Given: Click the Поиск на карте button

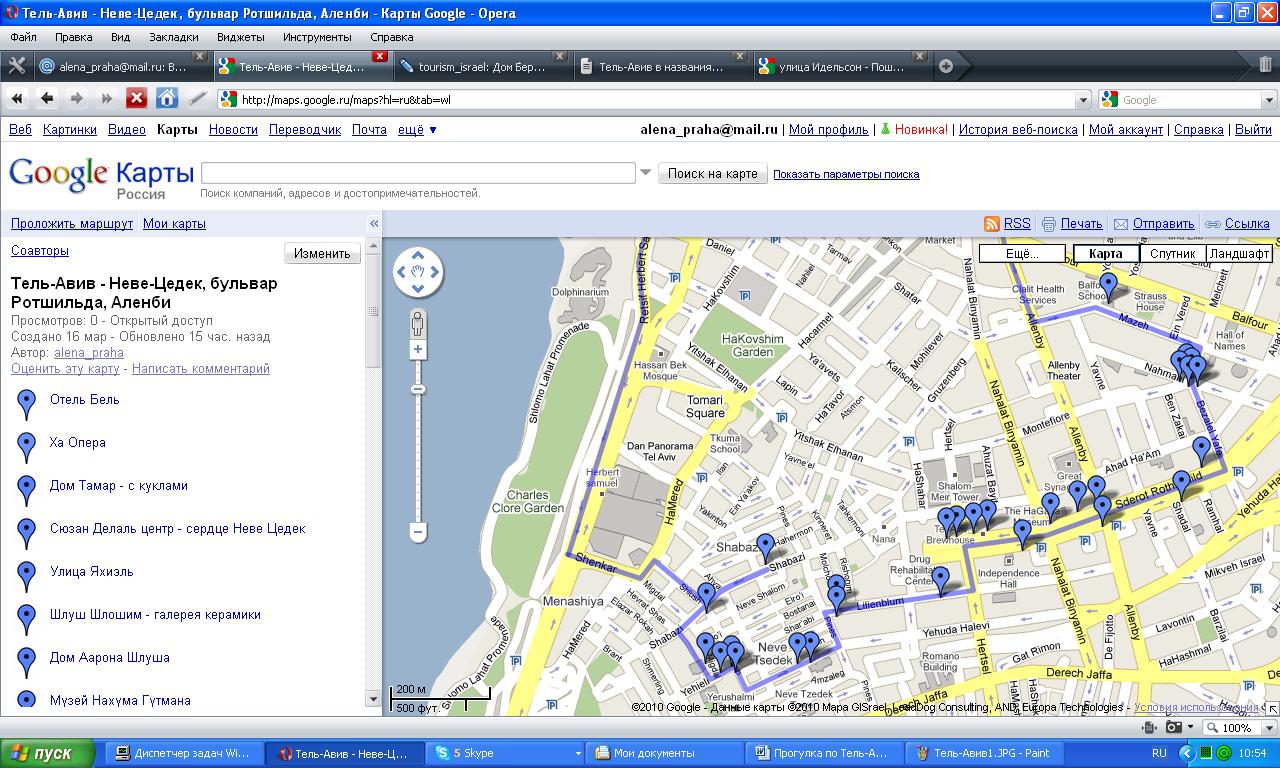Looking at the screenshot, I should [x=713, y=173].
